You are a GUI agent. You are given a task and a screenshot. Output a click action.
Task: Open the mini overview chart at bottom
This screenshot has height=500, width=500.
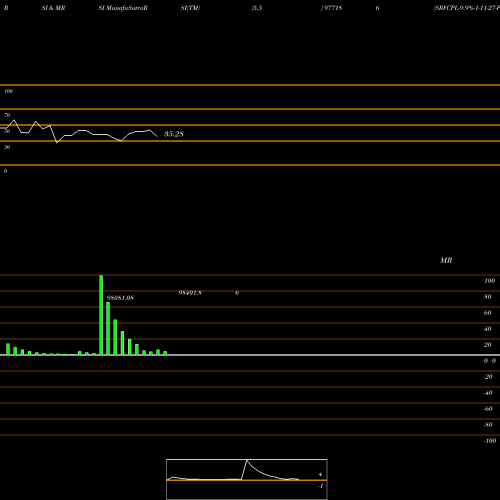[x=247, y=479]
